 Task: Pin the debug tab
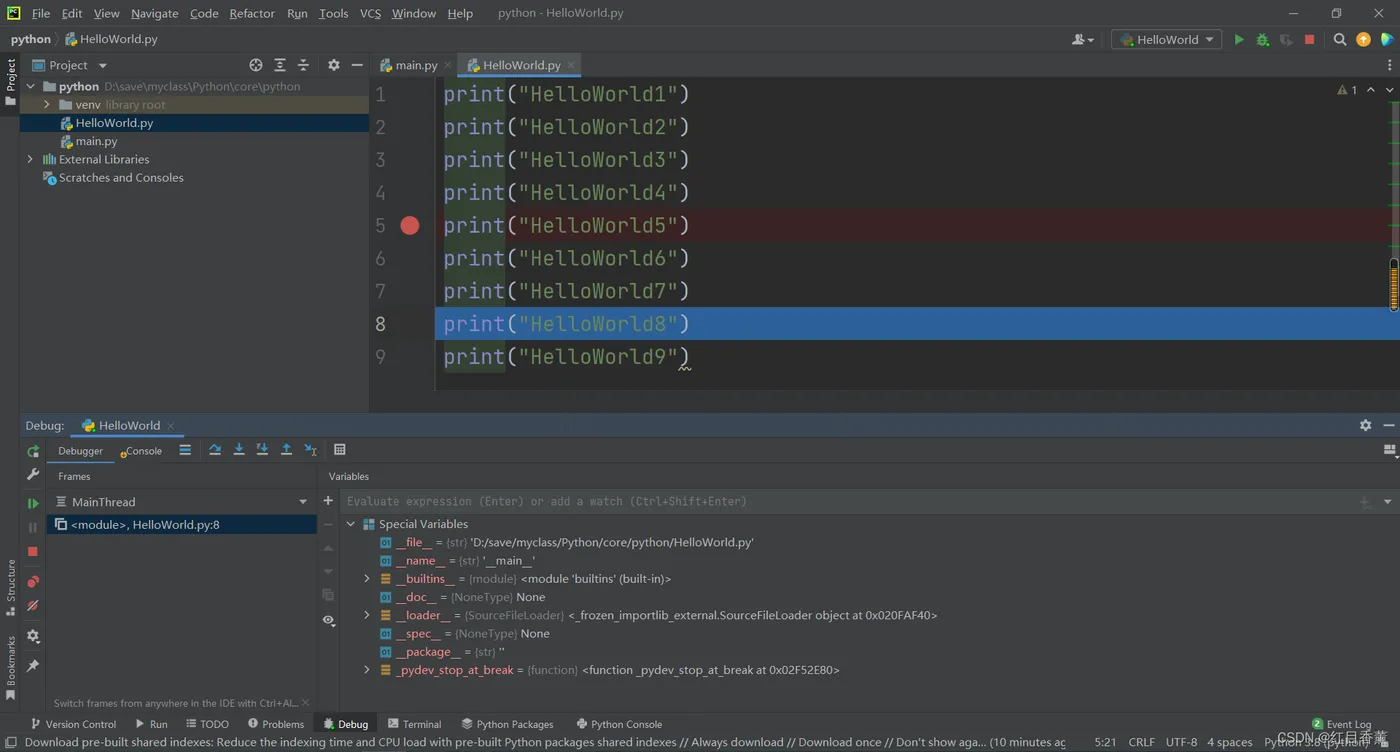[x=33, y=666]
